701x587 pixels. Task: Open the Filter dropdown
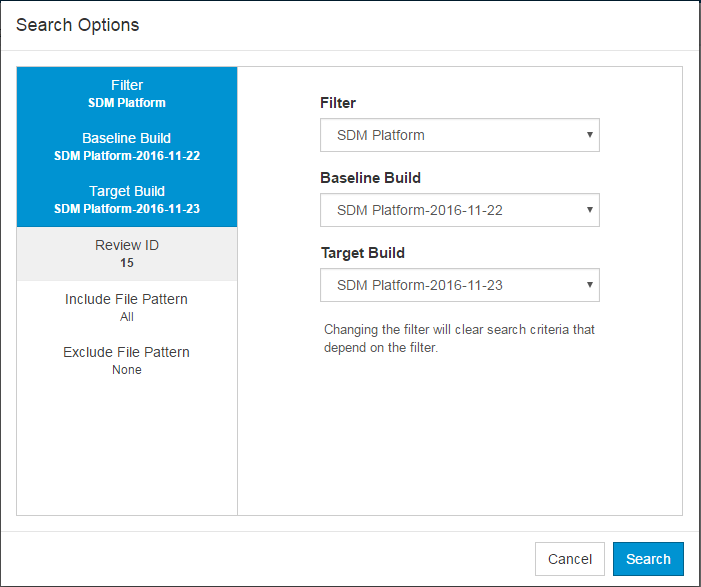pos(460,135)
